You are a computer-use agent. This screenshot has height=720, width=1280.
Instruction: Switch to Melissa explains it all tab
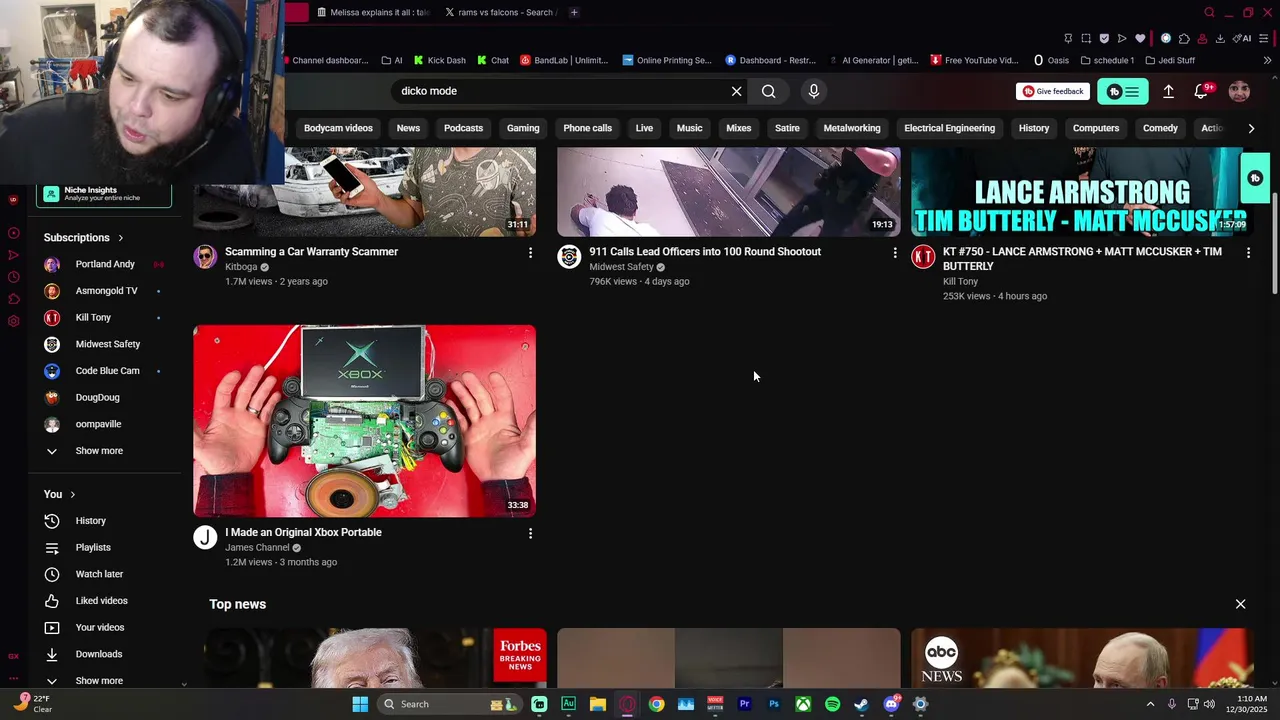tap(372, 12)
